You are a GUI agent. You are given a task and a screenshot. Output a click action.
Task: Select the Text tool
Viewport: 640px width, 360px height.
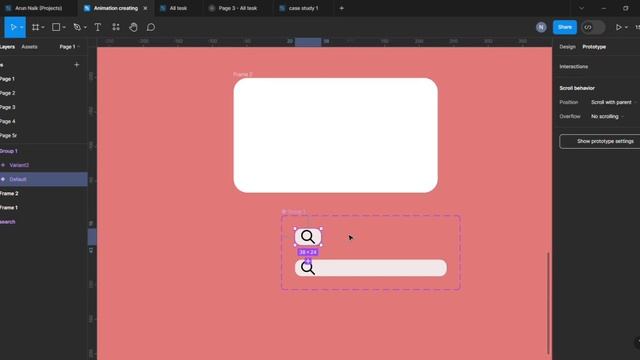98,27
